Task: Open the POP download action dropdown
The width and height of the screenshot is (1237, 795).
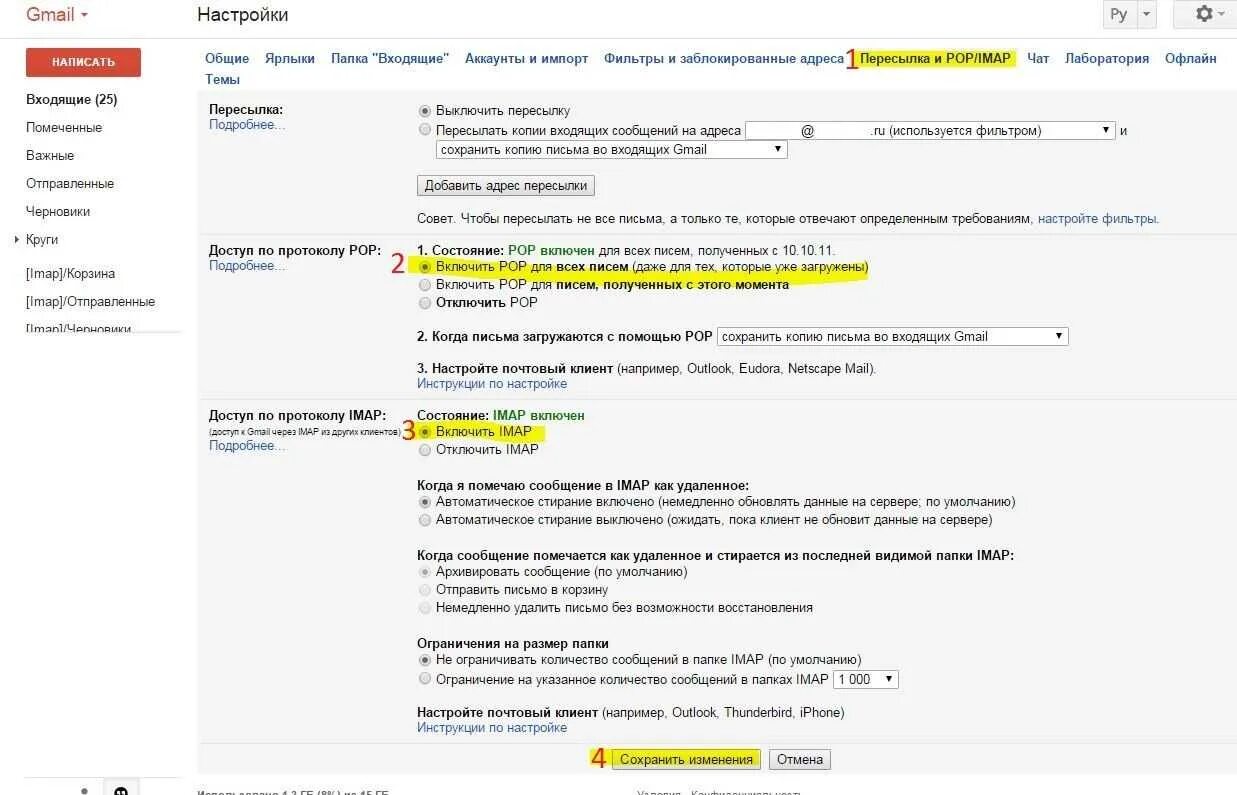Action: [x=893, y=337]
